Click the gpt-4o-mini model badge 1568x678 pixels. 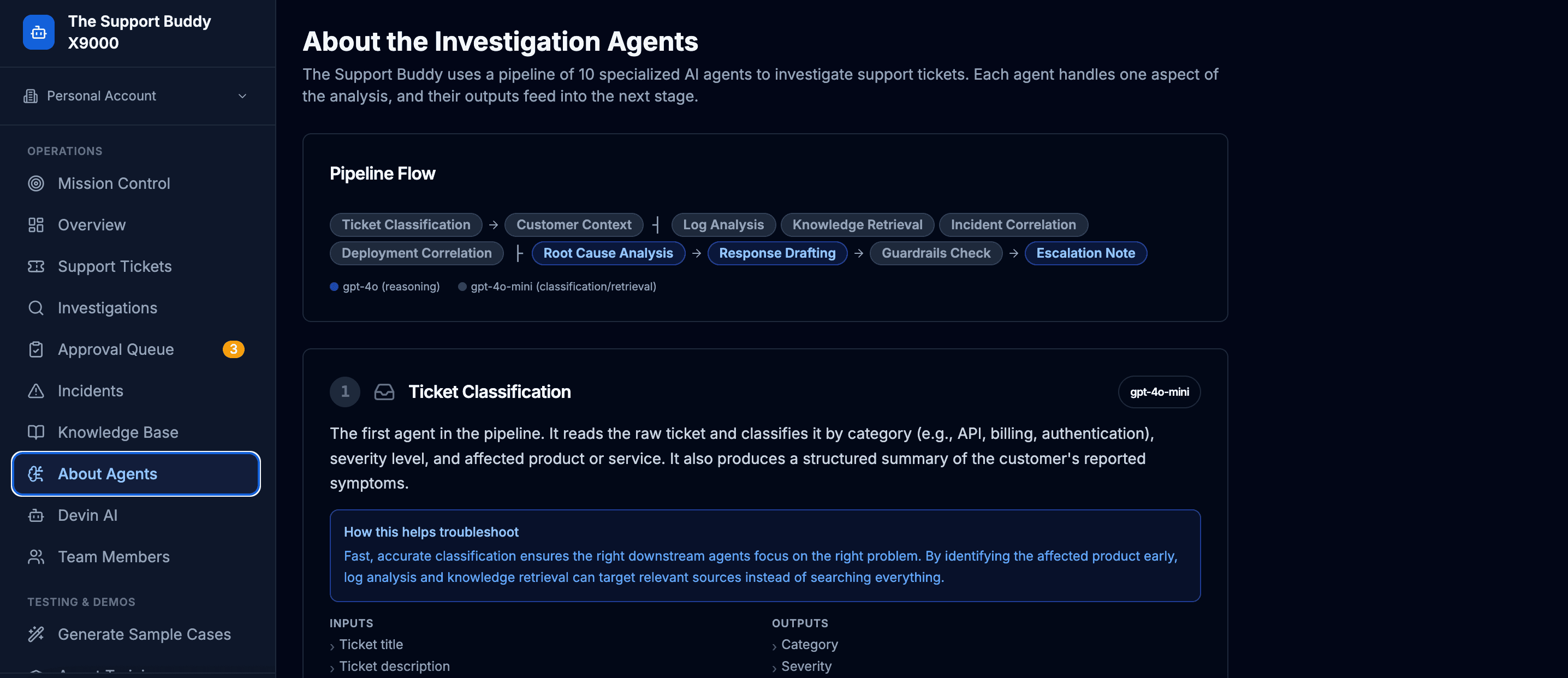point(1160,392)
